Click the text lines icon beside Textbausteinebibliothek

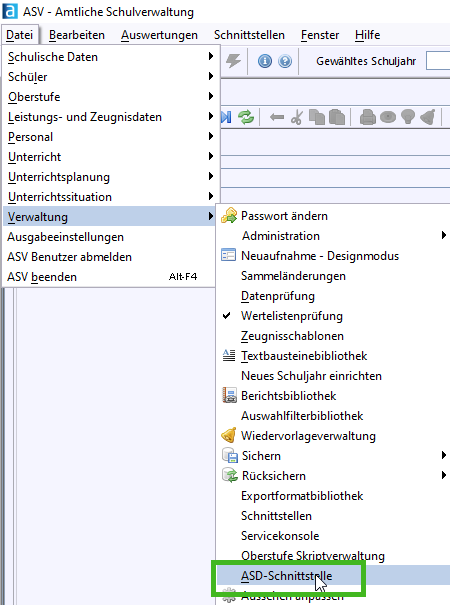tap(229, 355)
